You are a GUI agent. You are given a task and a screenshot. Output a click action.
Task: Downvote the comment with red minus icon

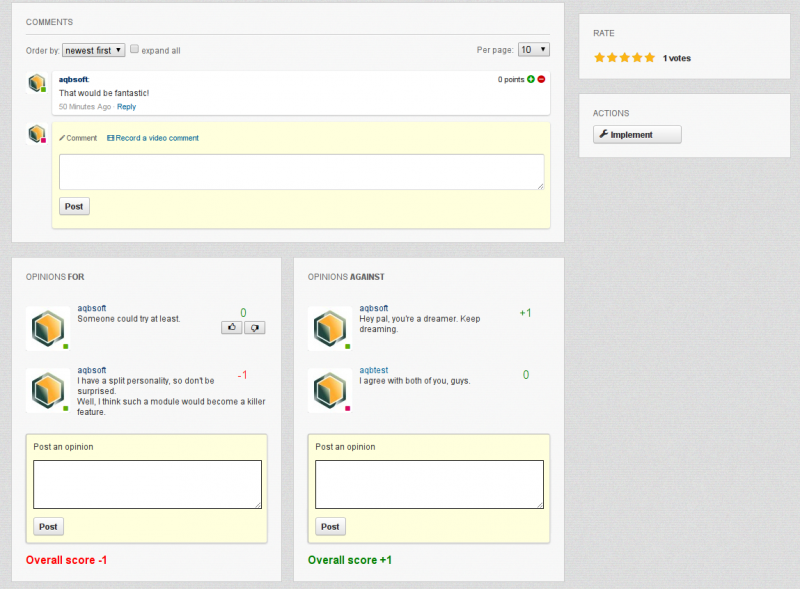(x=541, y=79)
